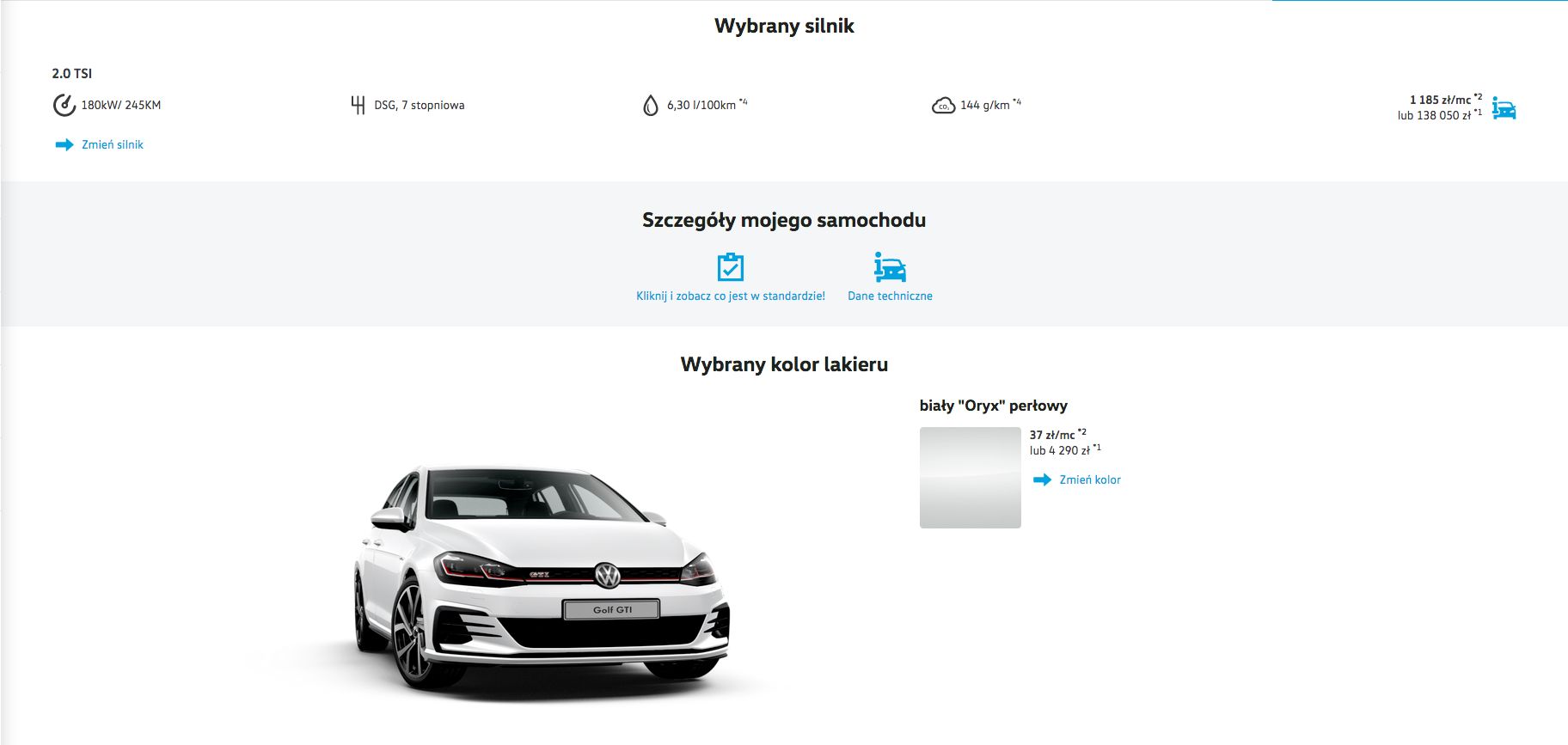Image resolution: width=1568 pixels, height=745 pixels.
Task: Click the blue arrow beside Zmień kolor
Action: pos(1042,479)
